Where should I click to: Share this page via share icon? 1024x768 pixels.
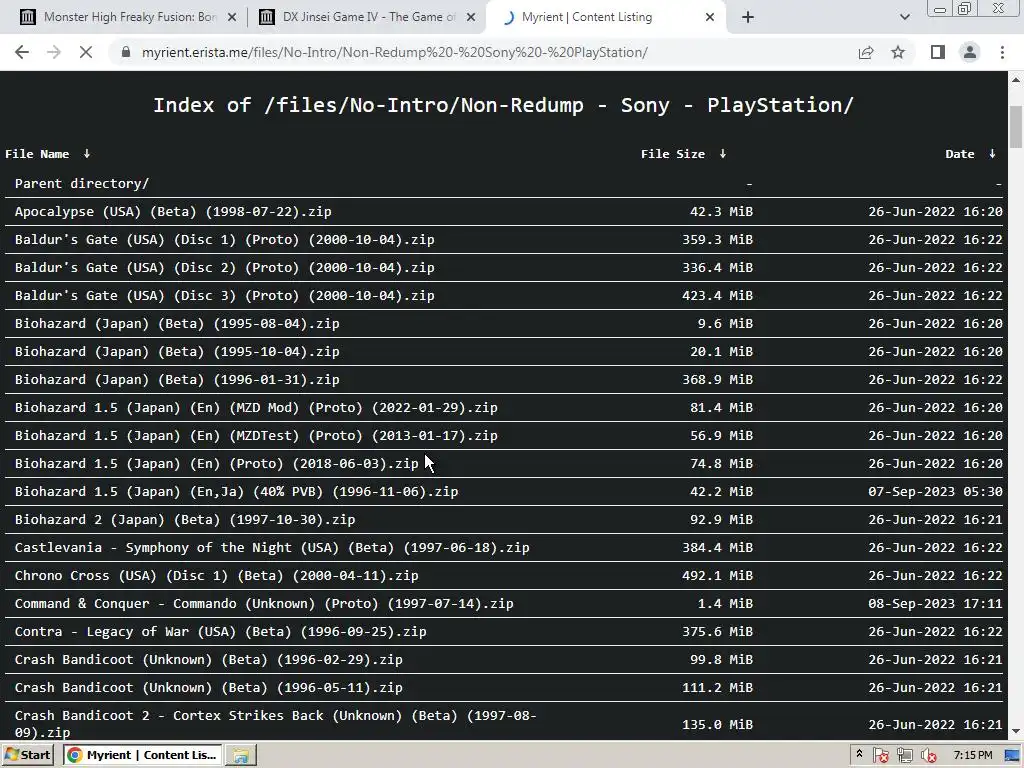click(x=866, y=52)
